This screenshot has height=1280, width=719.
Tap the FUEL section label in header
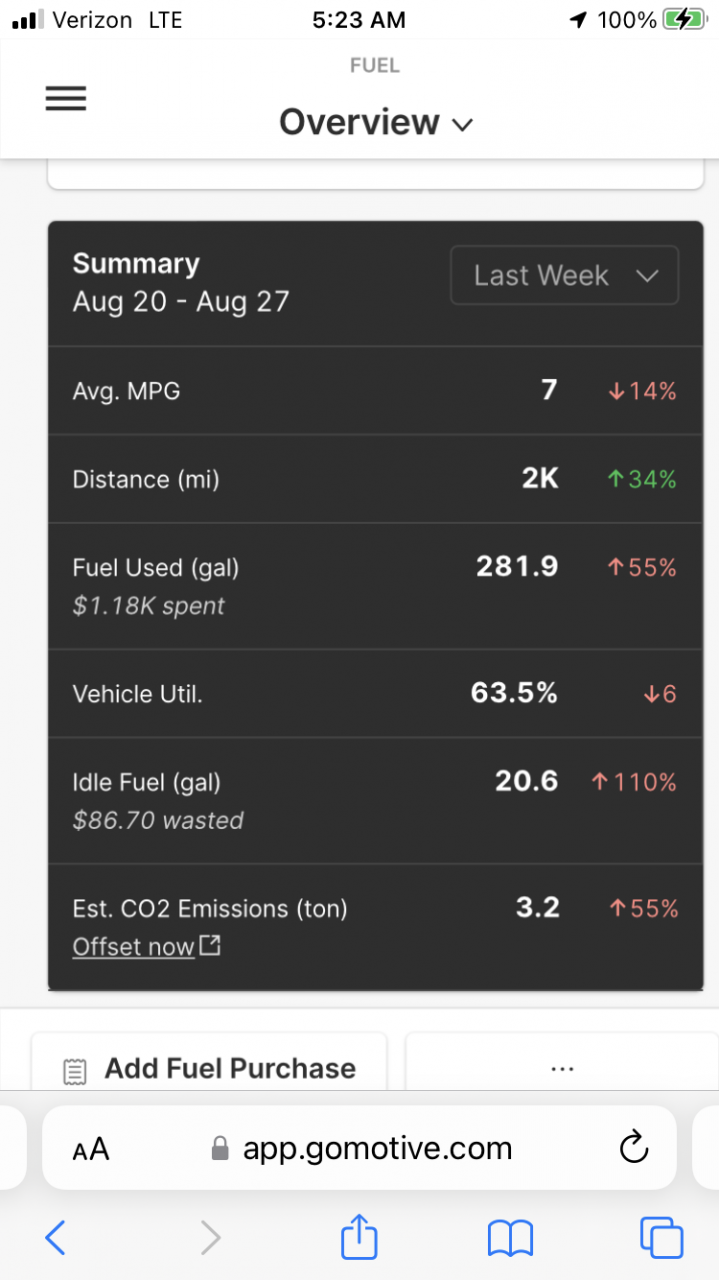pos(375,66)
